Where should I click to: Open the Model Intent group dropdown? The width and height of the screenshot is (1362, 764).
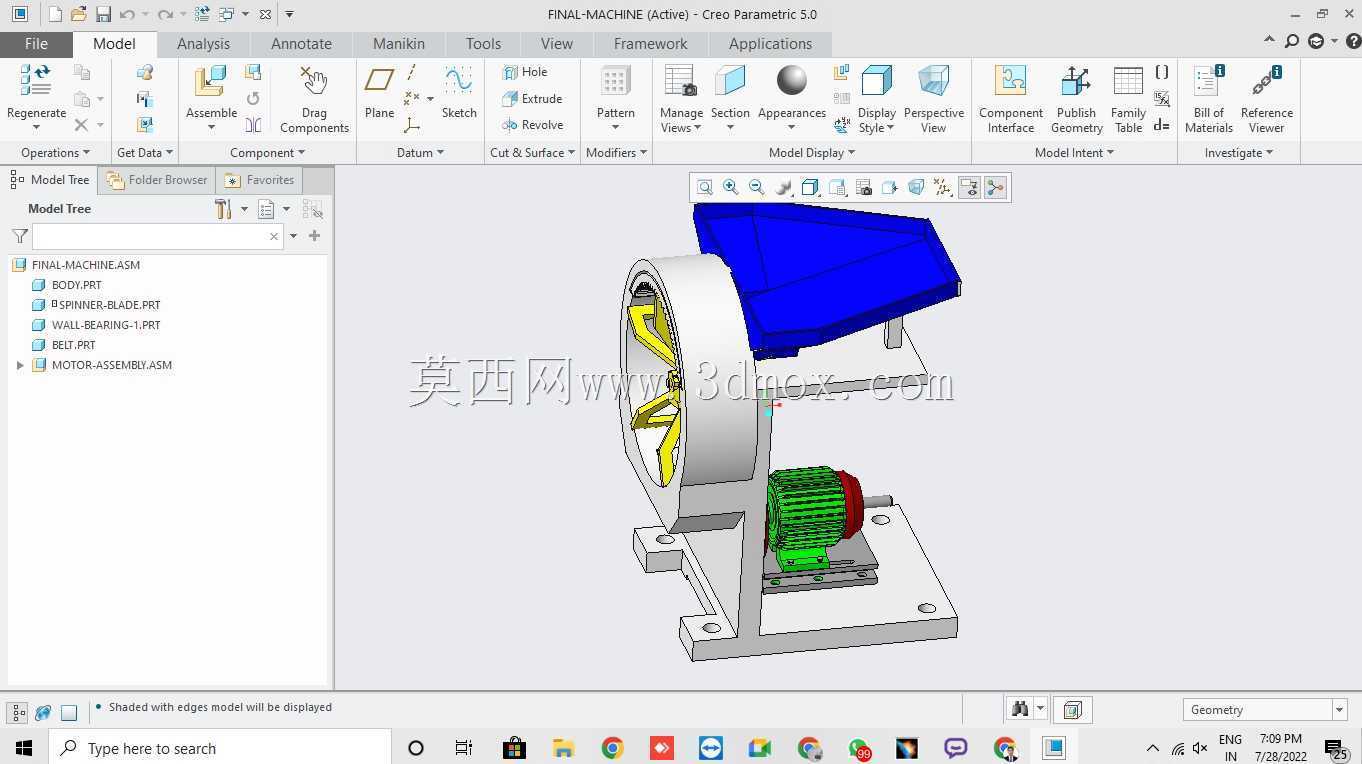1074,153
